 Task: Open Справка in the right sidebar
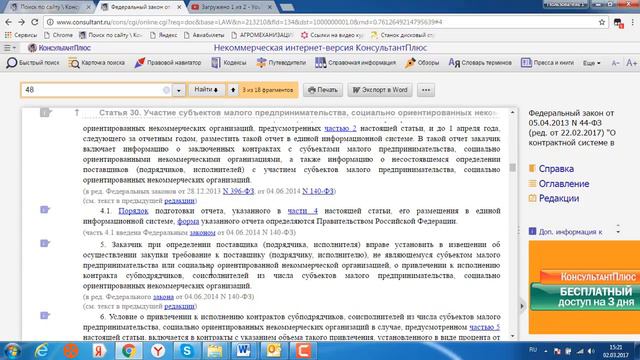[556, 169]
